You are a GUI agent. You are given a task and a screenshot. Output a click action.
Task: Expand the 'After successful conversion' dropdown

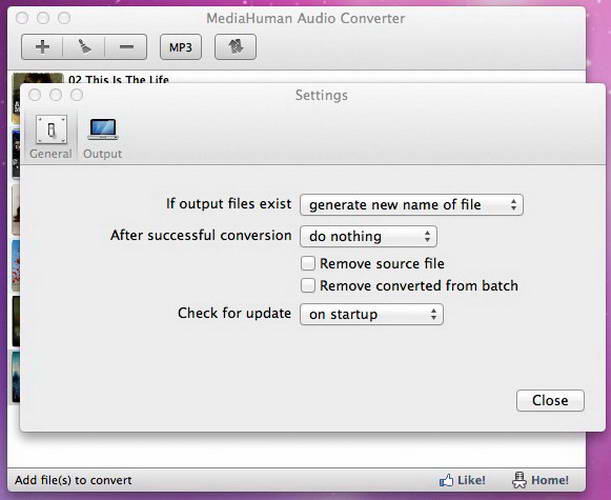pyautogui.click(x=368, y=237)
